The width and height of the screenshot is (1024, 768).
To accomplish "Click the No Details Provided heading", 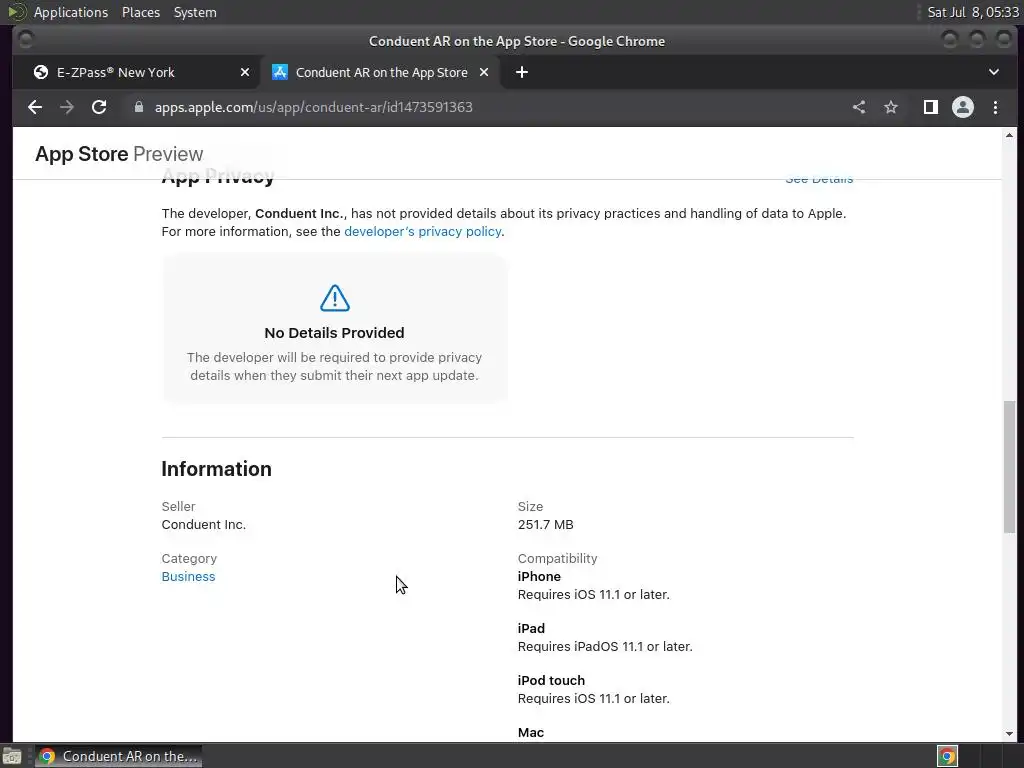I will click(x=334, y=333).
